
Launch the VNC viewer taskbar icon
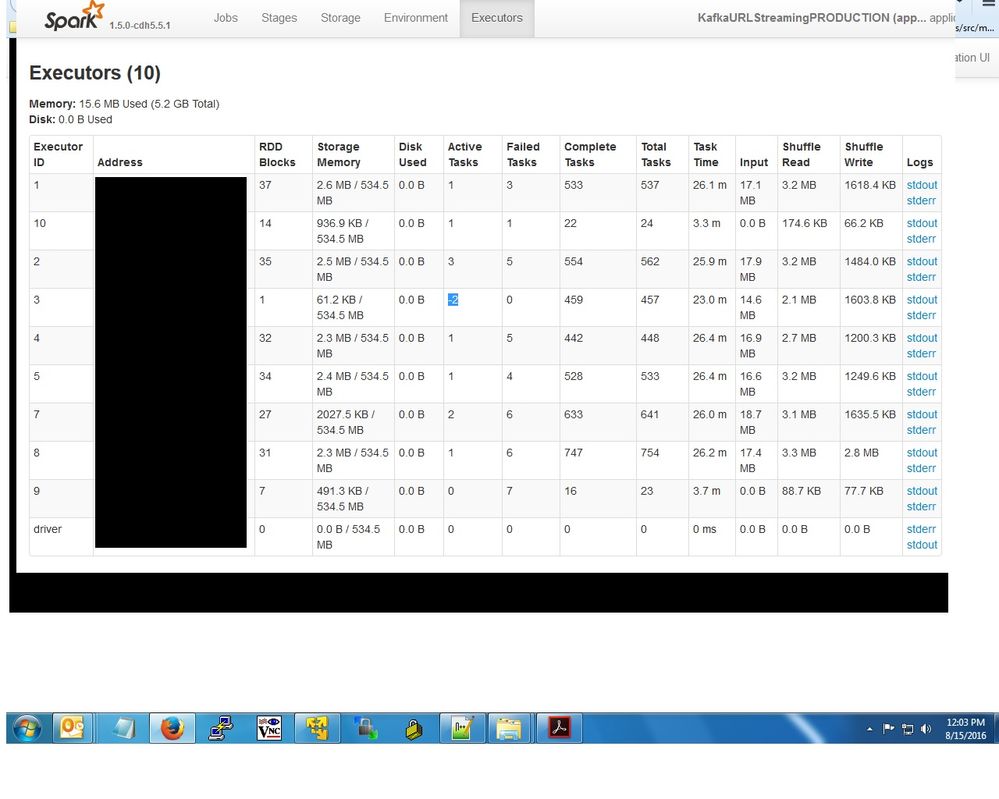click(x=269, y=728)
